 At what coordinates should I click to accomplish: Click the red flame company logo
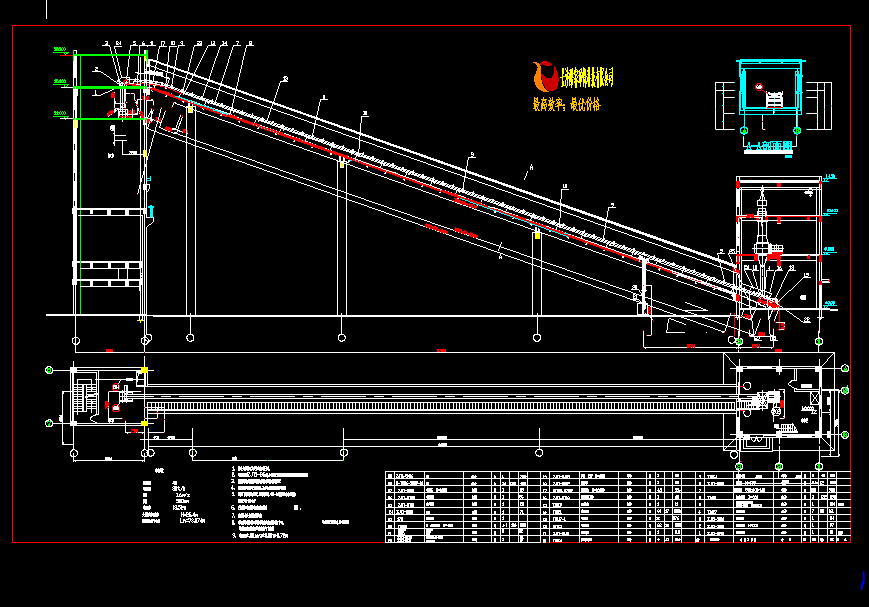click(x=545, y=76)
